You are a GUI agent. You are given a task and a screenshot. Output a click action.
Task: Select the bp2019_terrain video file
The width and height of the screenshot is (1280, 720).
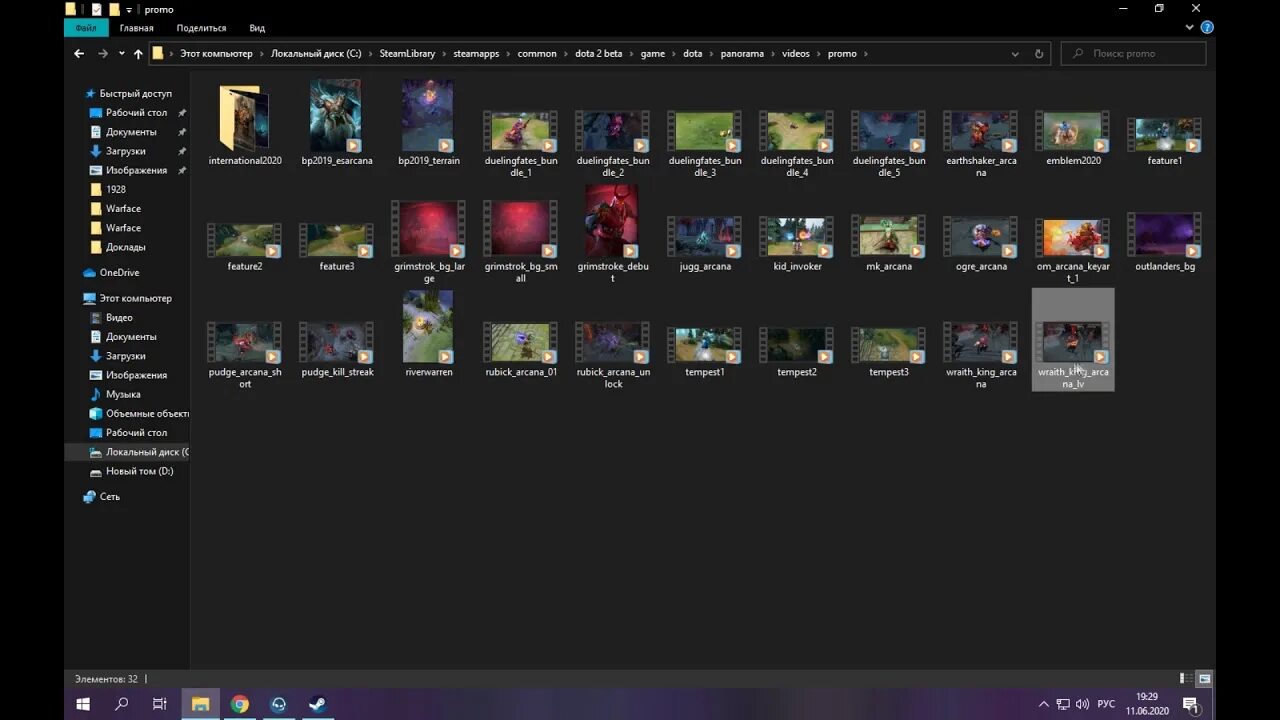tap(428, 124)
